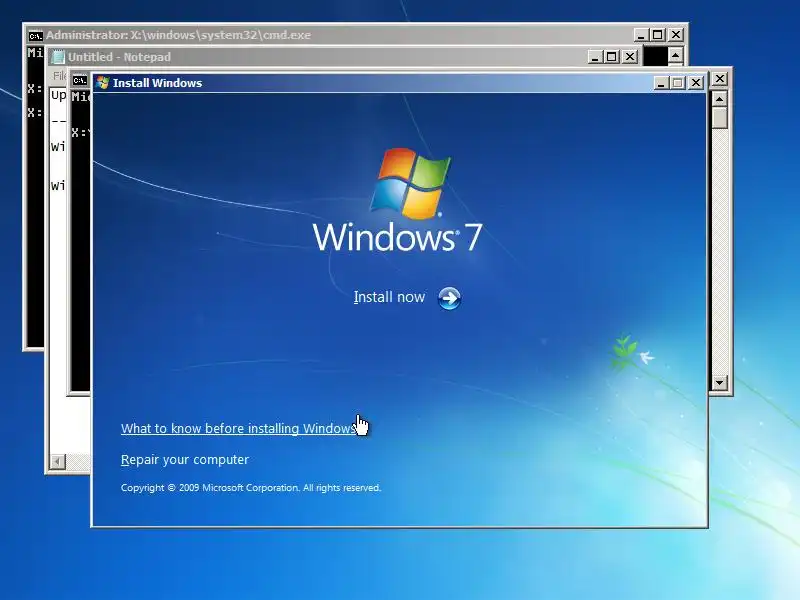Open the File menu in Notepad
This screenshot has width=800, height=600.
pyautogui.click(x=60, y=76)
